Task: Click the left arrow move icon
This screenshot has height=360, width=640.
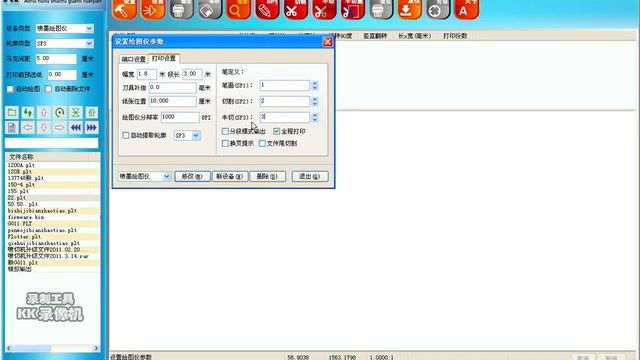Action: pos(28,128)
